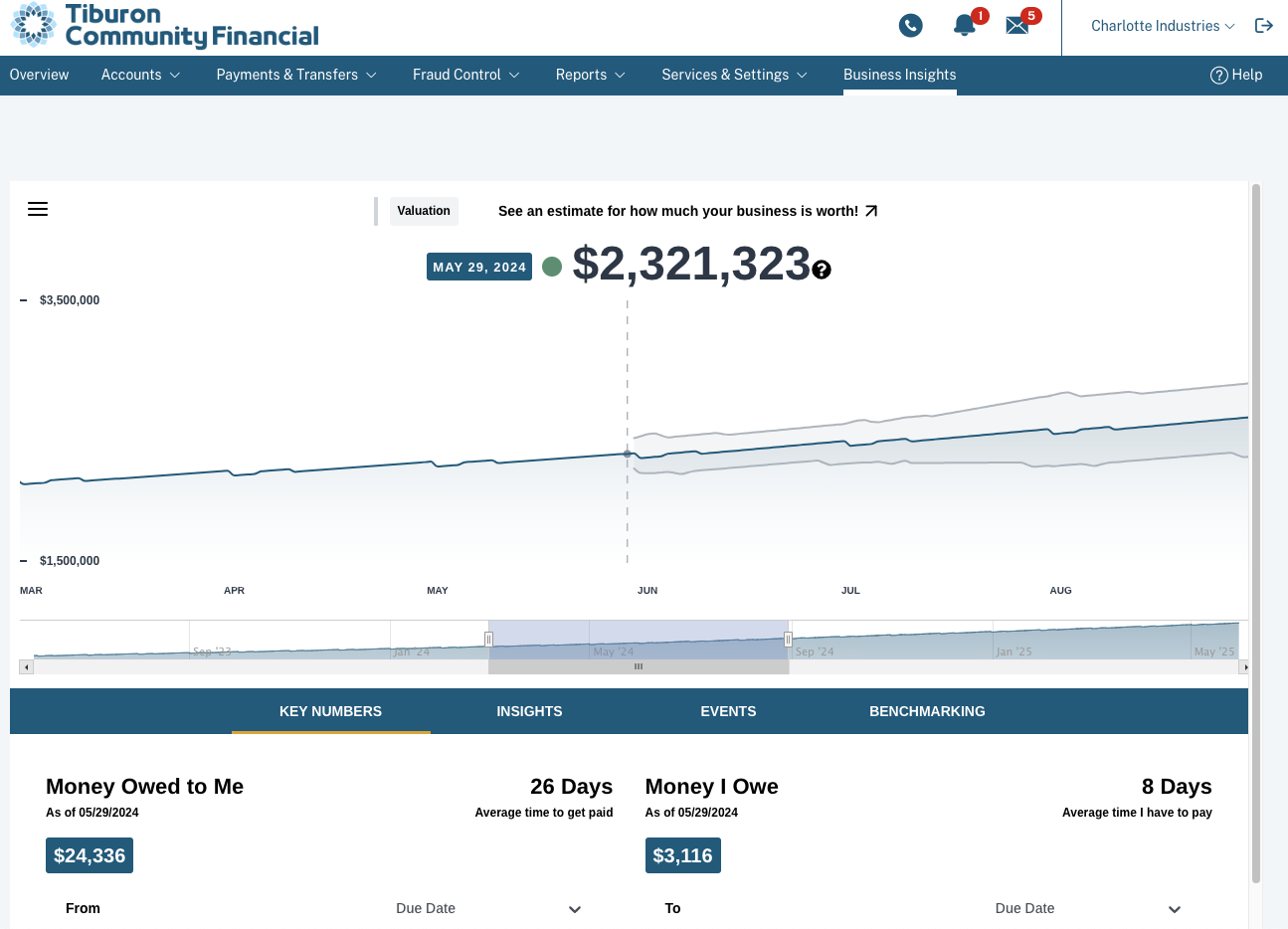The width and height of the screenshot is (1288, 929).
Task: Open the Due Date dropdown under Money Owed to Me
Action: click(574, 909)
